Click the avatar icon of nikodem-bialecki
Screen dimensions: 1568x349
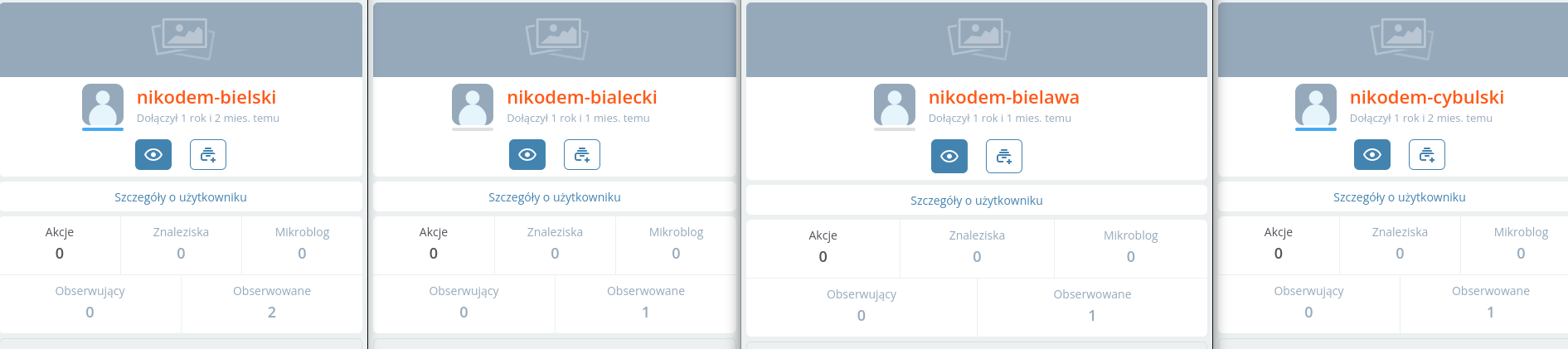(473, 105)
